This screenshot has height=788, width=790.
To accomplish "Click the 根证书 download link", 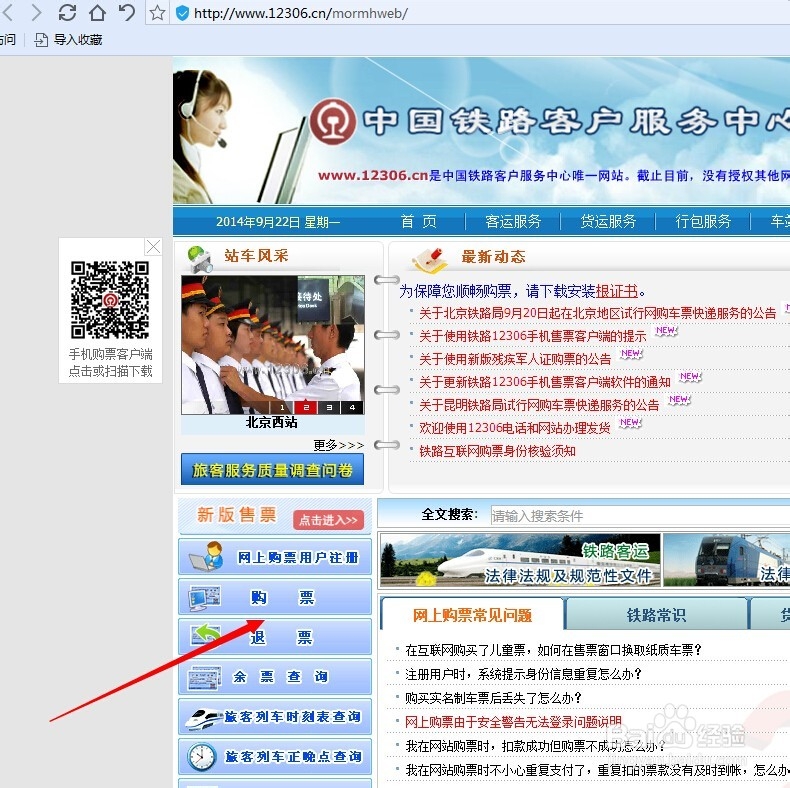I will coord(617,291).
